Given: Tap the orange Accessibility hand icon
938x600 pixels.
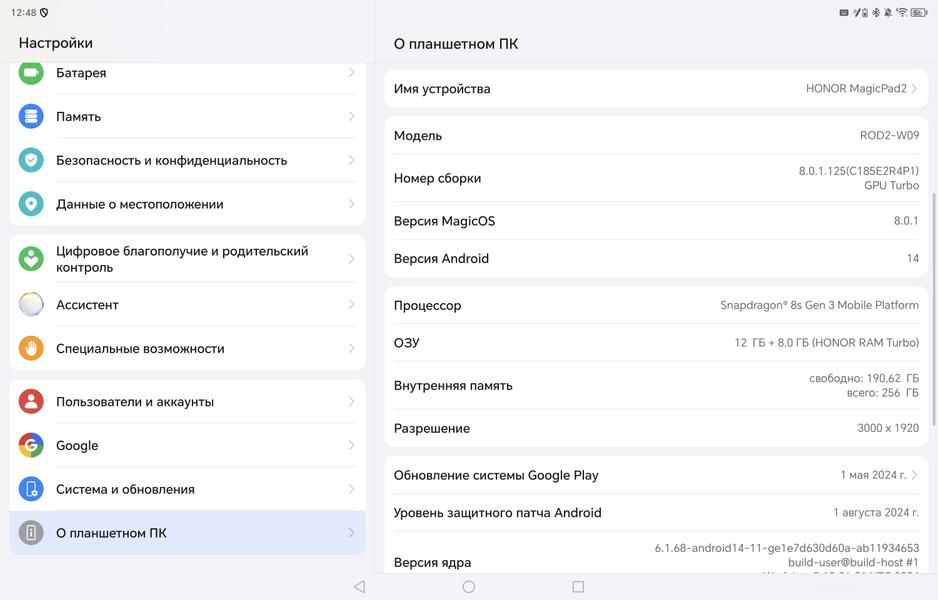Looking at the screenshot, I should pos(31,349).
